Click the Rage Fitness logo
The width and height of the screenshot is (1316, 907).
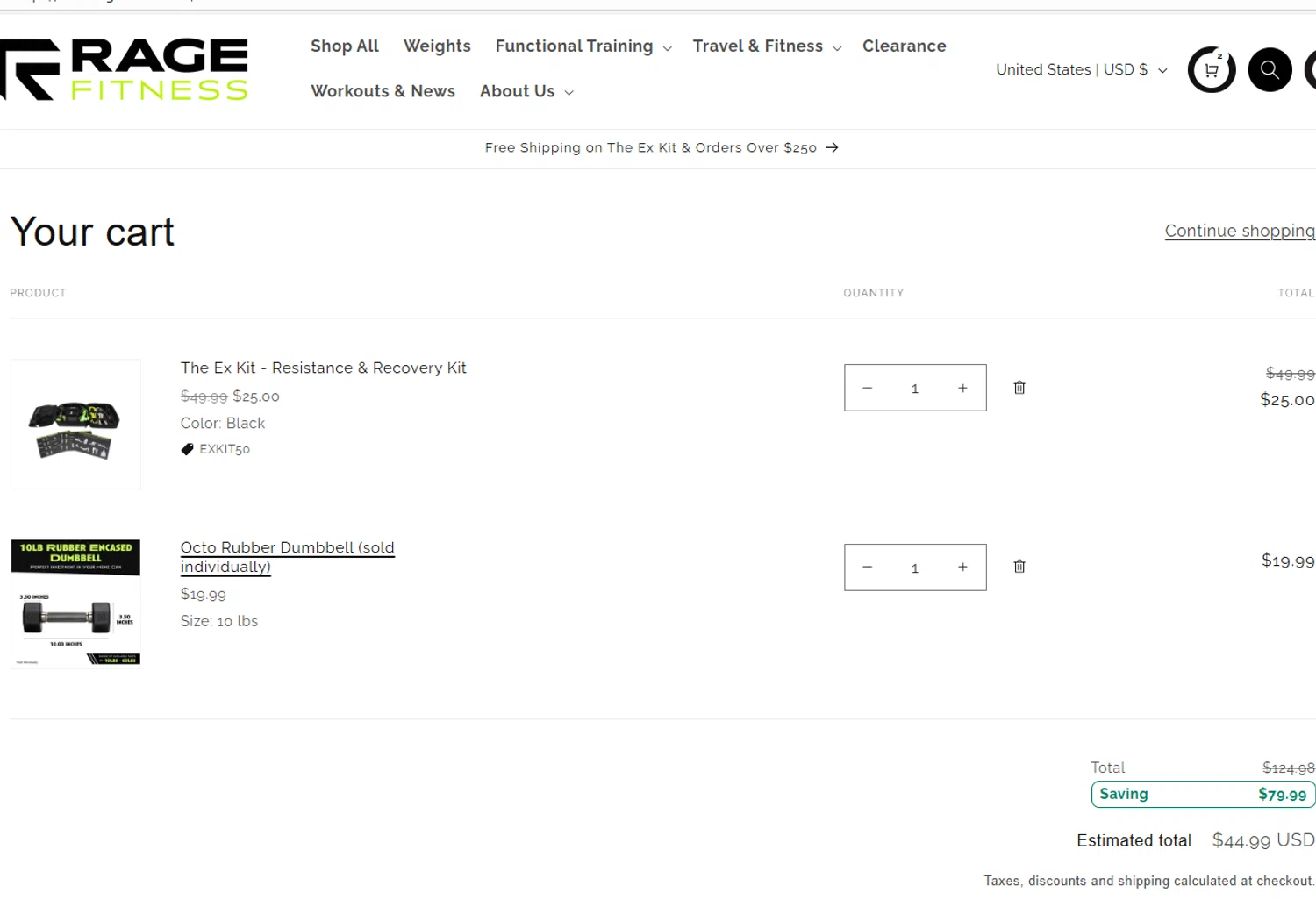(124, 69)
